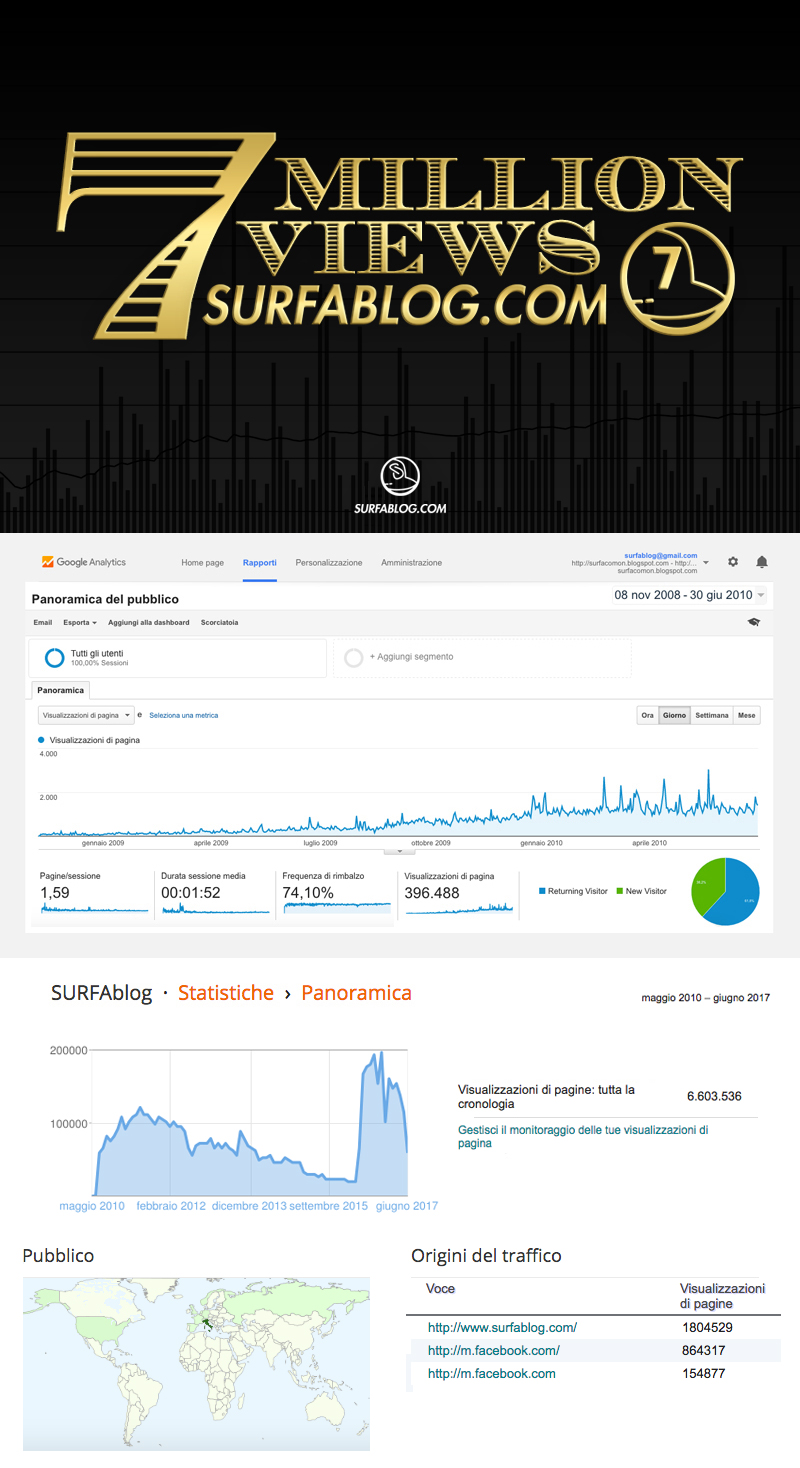This screenshot has width=800, height=1468.
Task: Click the Voce column header
Action: pyautogui.click(x=441, y=1289)
